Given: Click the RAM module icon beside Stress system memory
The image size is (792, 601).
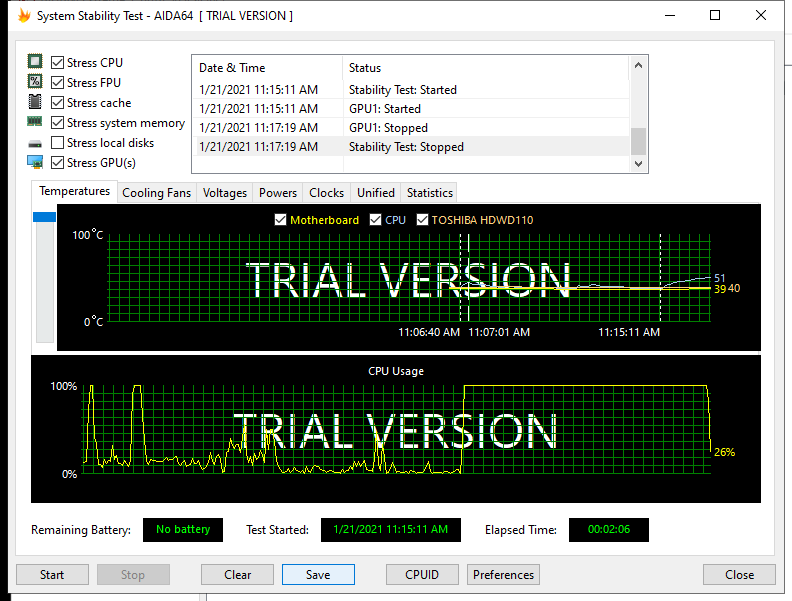Looking at the screenshot, I should tap(35, 122).
